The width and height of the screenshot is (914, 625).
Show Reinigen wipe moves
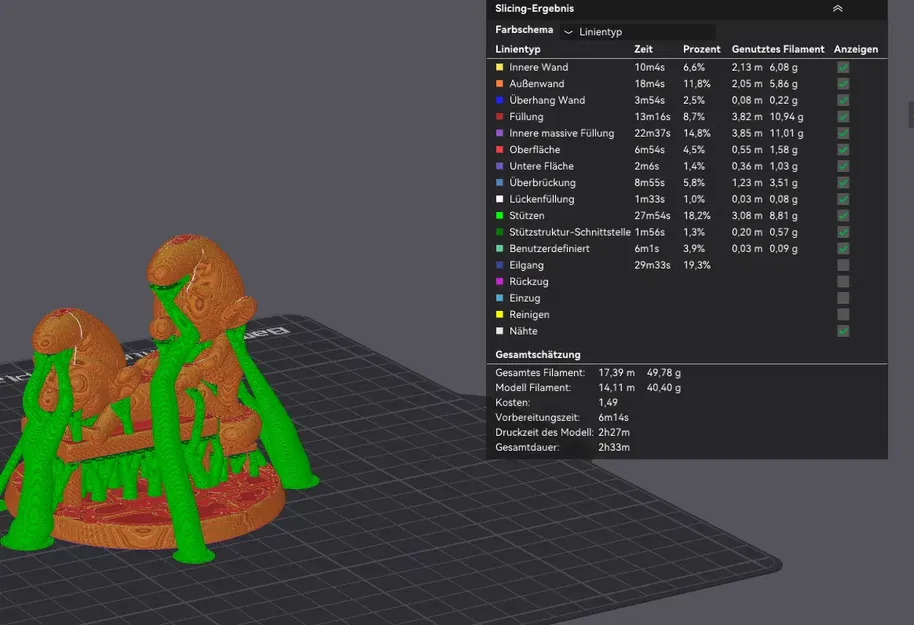coord(843,314)
